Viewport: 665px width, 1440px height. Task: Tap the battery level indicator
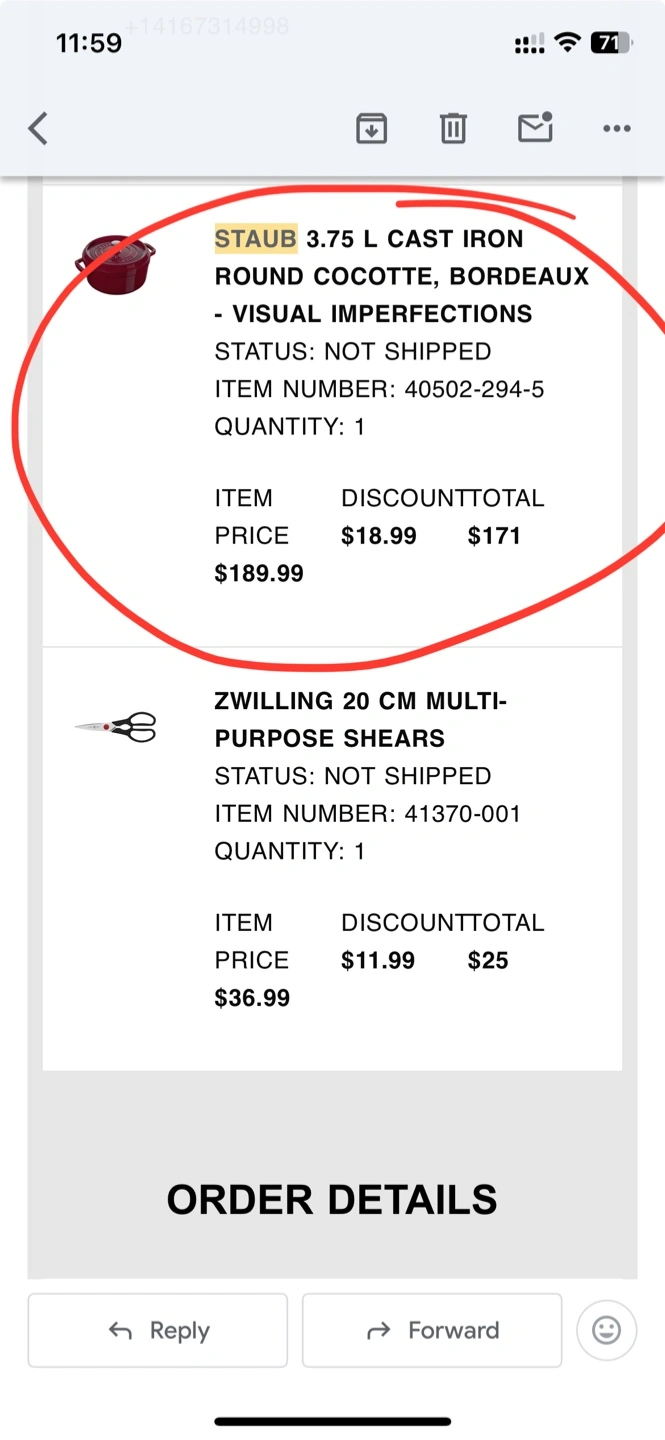coord(610,43)
